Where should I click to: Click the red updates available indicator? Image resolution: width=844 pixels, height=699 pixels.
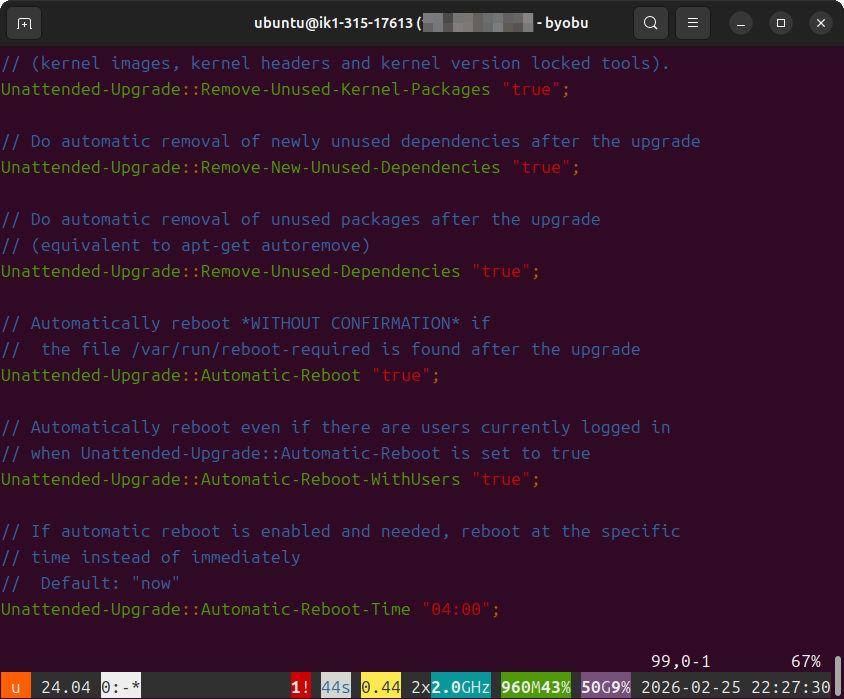click(x=300, y=687)
